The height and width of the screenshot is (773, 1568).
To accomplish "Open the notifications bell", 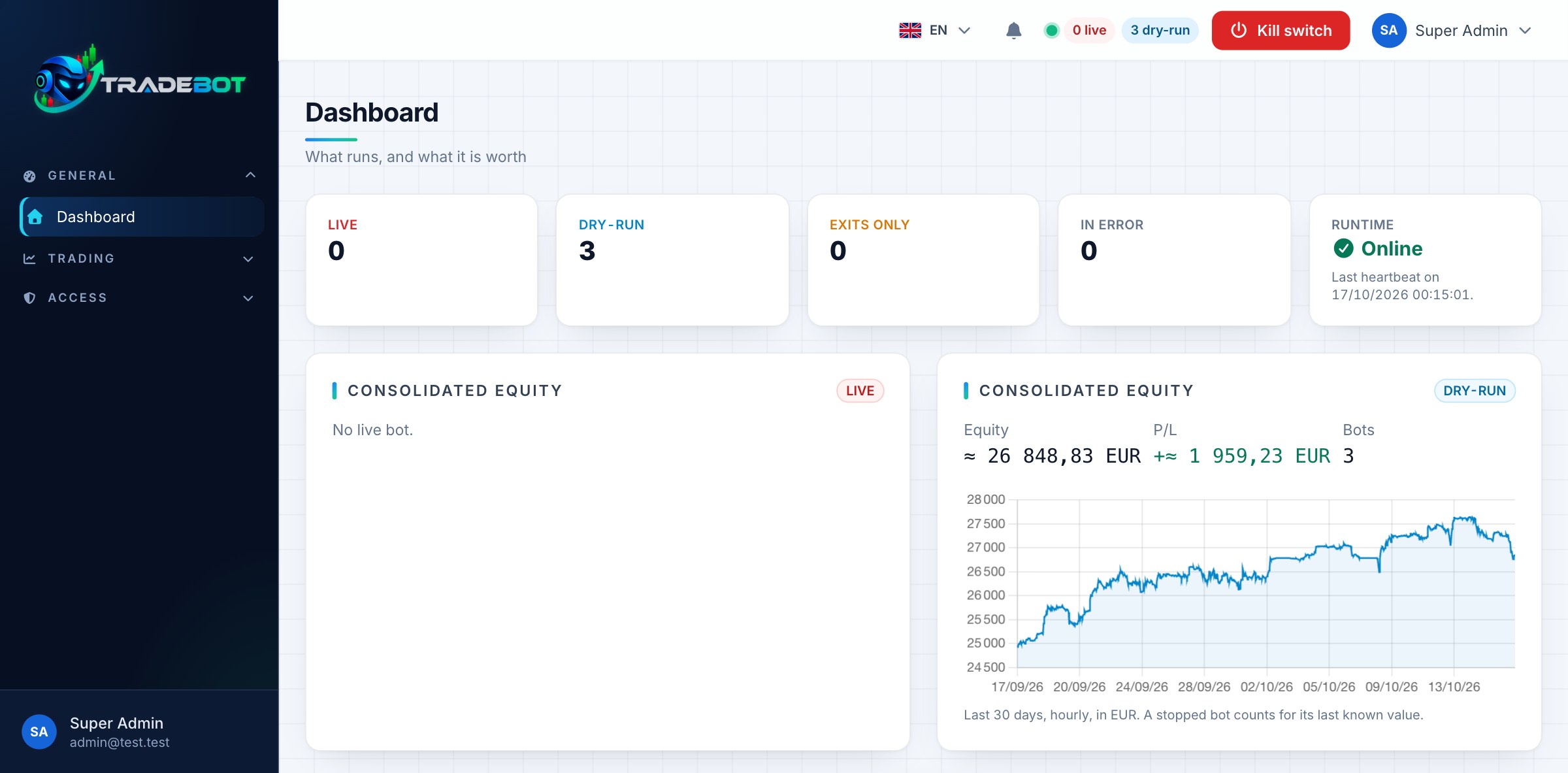I will point(1013,30).
